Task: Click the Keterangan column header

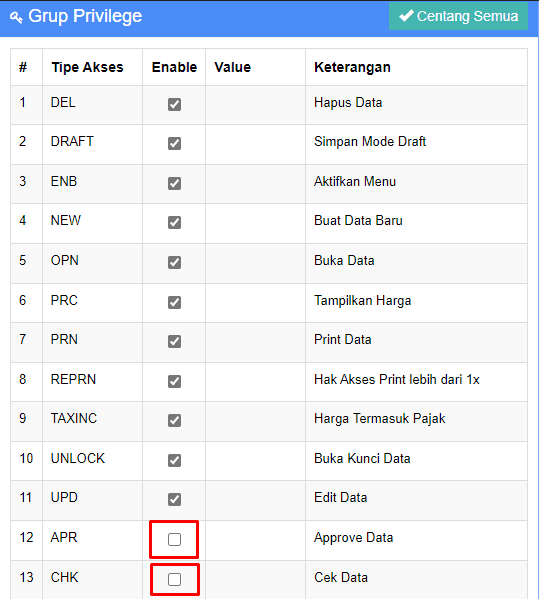Action: point(352,67)
